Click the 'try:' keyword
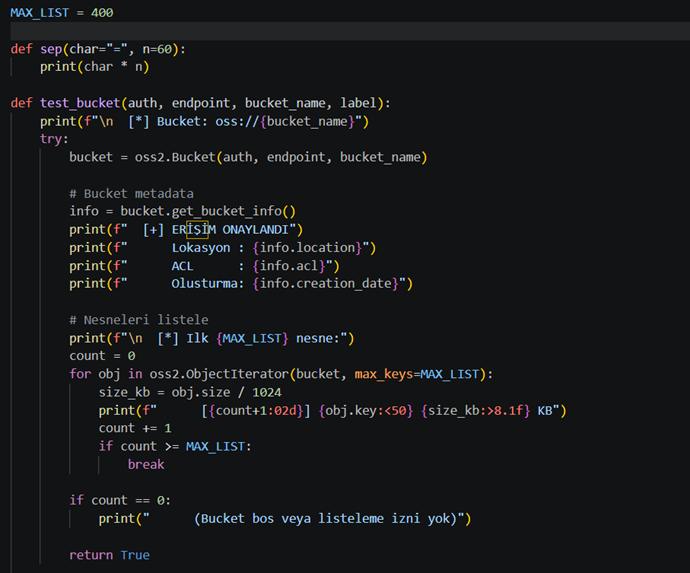Screen dimensions: 690x573 click(x=54, y=139)
